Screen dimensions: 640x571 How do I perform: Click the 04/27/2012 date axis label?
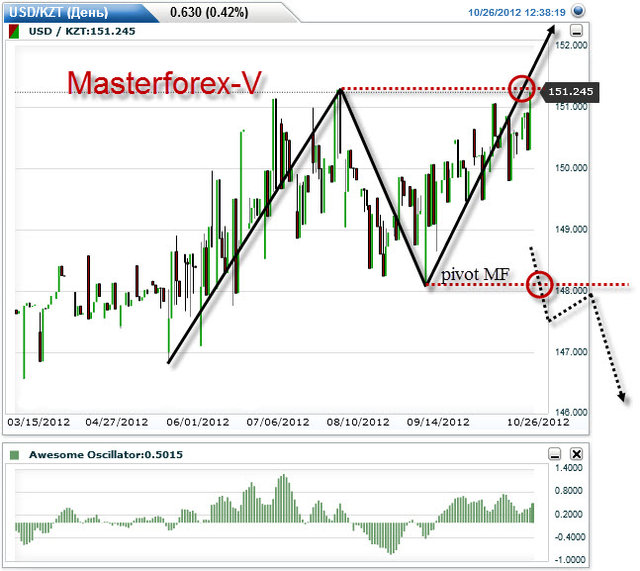[117, 422]
